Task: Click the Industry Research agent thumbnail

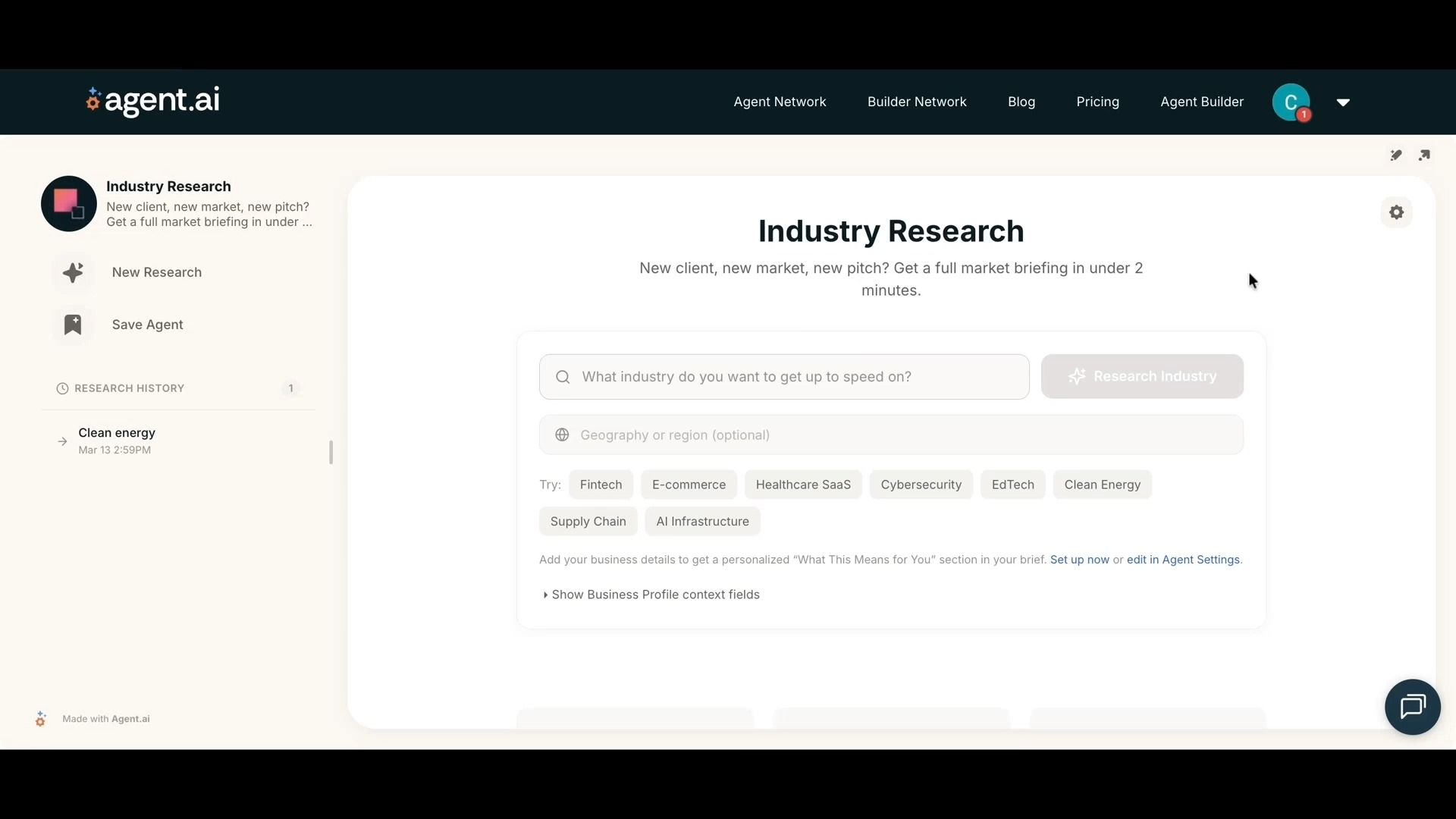Action: [68, 203]
